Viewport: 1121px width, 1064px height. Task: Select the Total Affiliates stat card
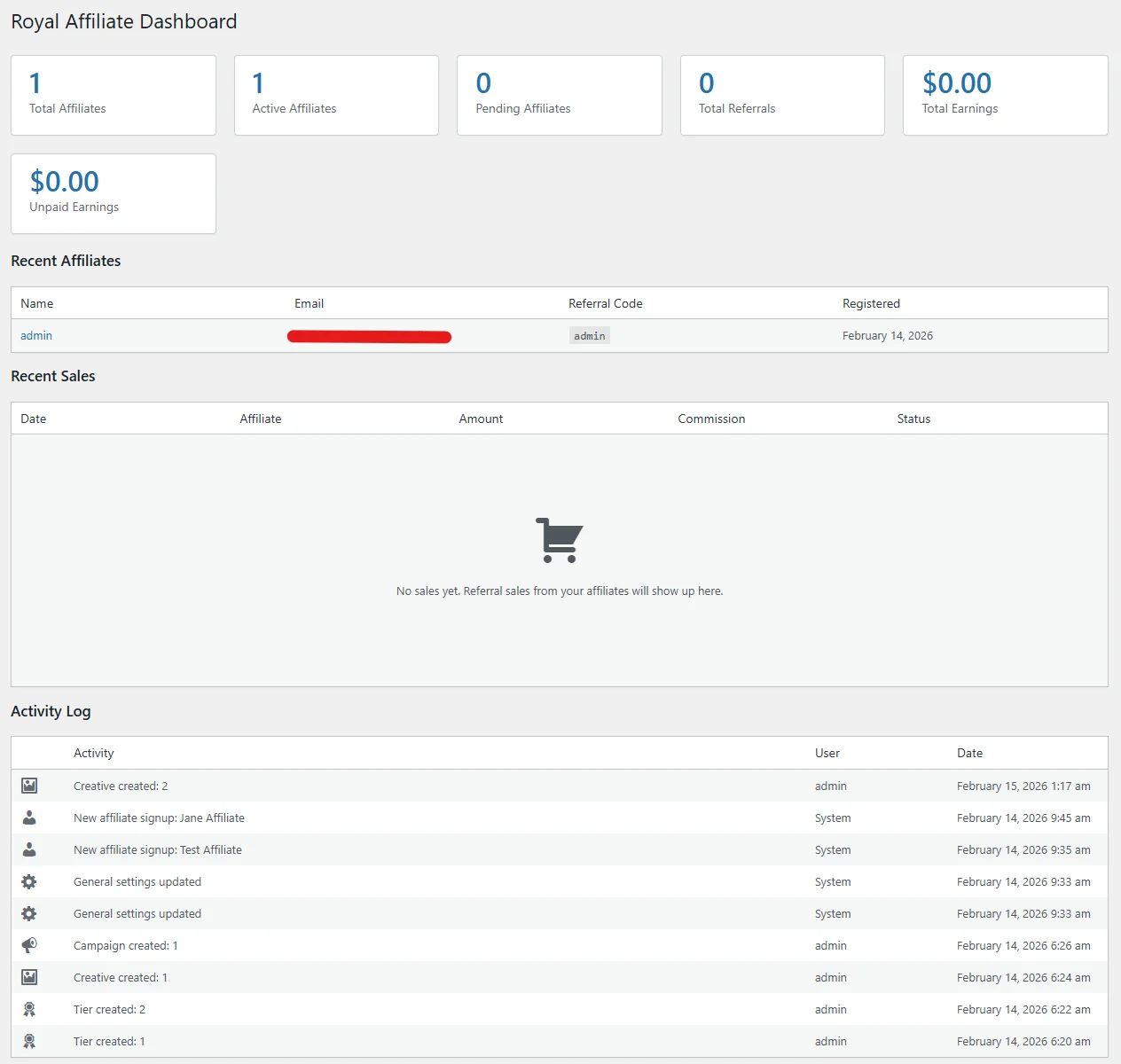tap(113, 95)
